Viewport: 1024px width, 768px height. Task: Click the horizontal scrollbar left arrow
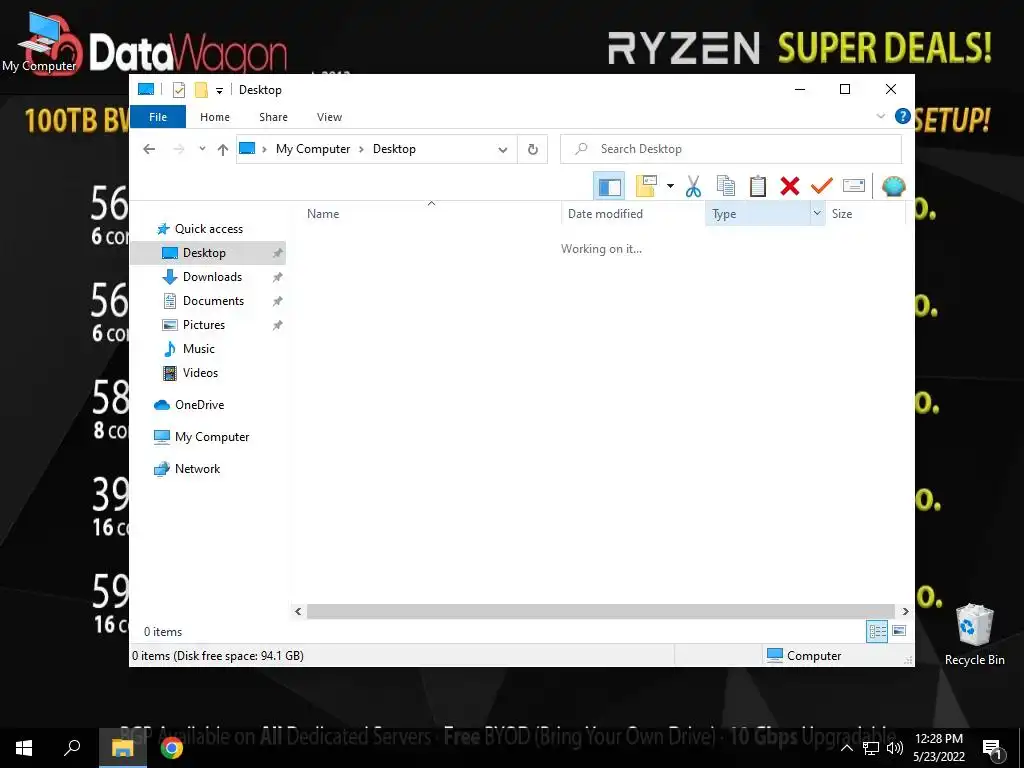[298, 611]
